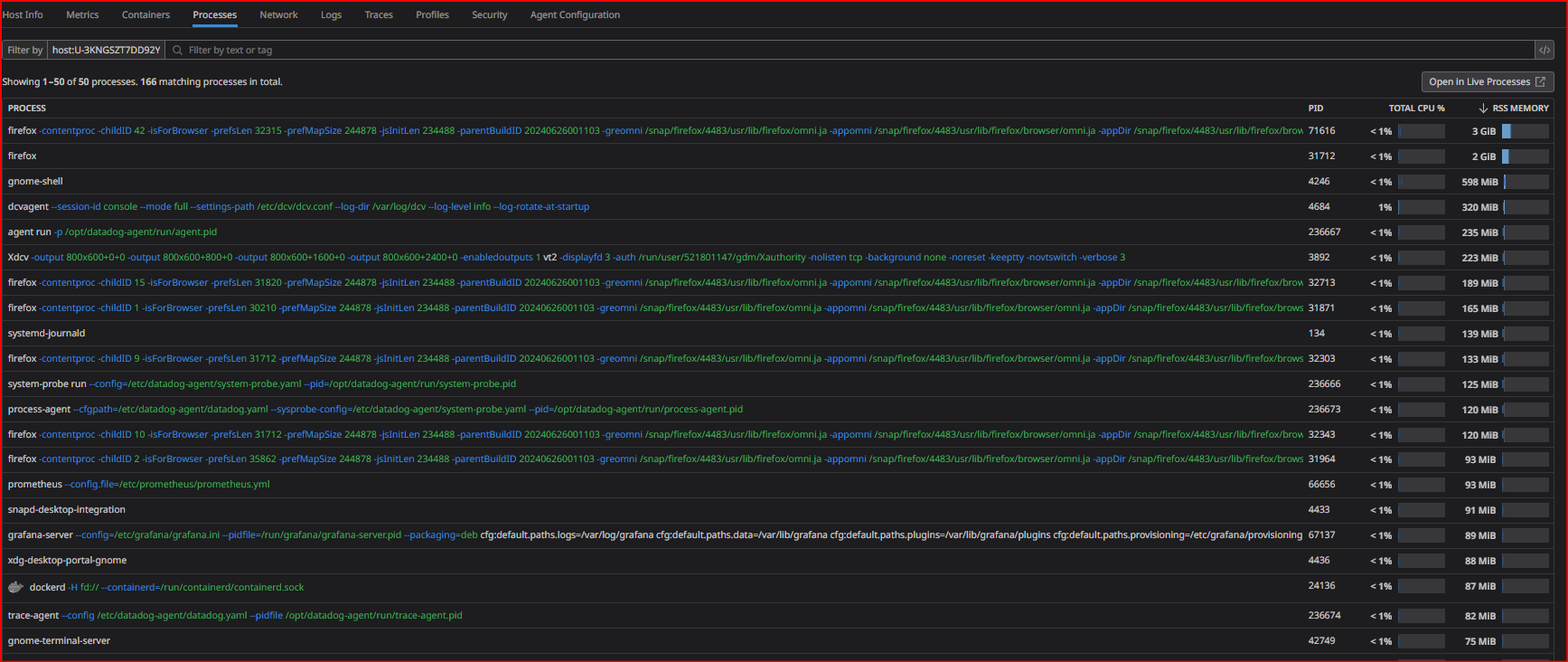The image size is (1568, 662).
Task: Switch to the Host Info tab
Action: (x=23, y=15)
